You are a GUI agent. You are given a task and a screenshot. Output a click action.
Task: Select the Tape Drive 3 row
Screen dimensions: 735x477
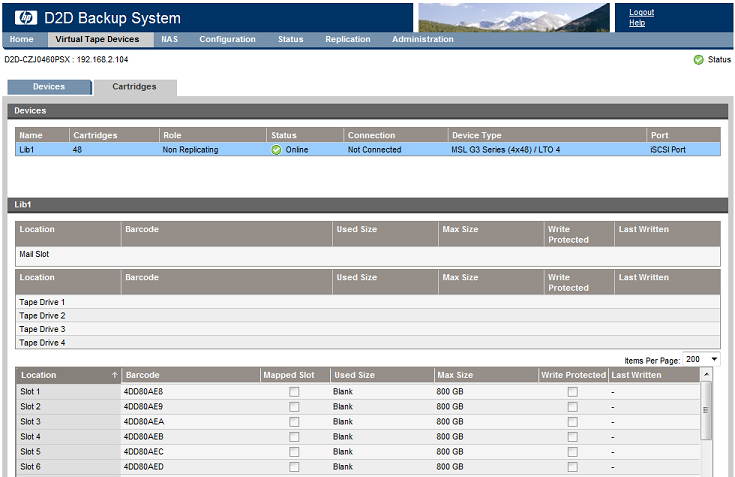368,329
